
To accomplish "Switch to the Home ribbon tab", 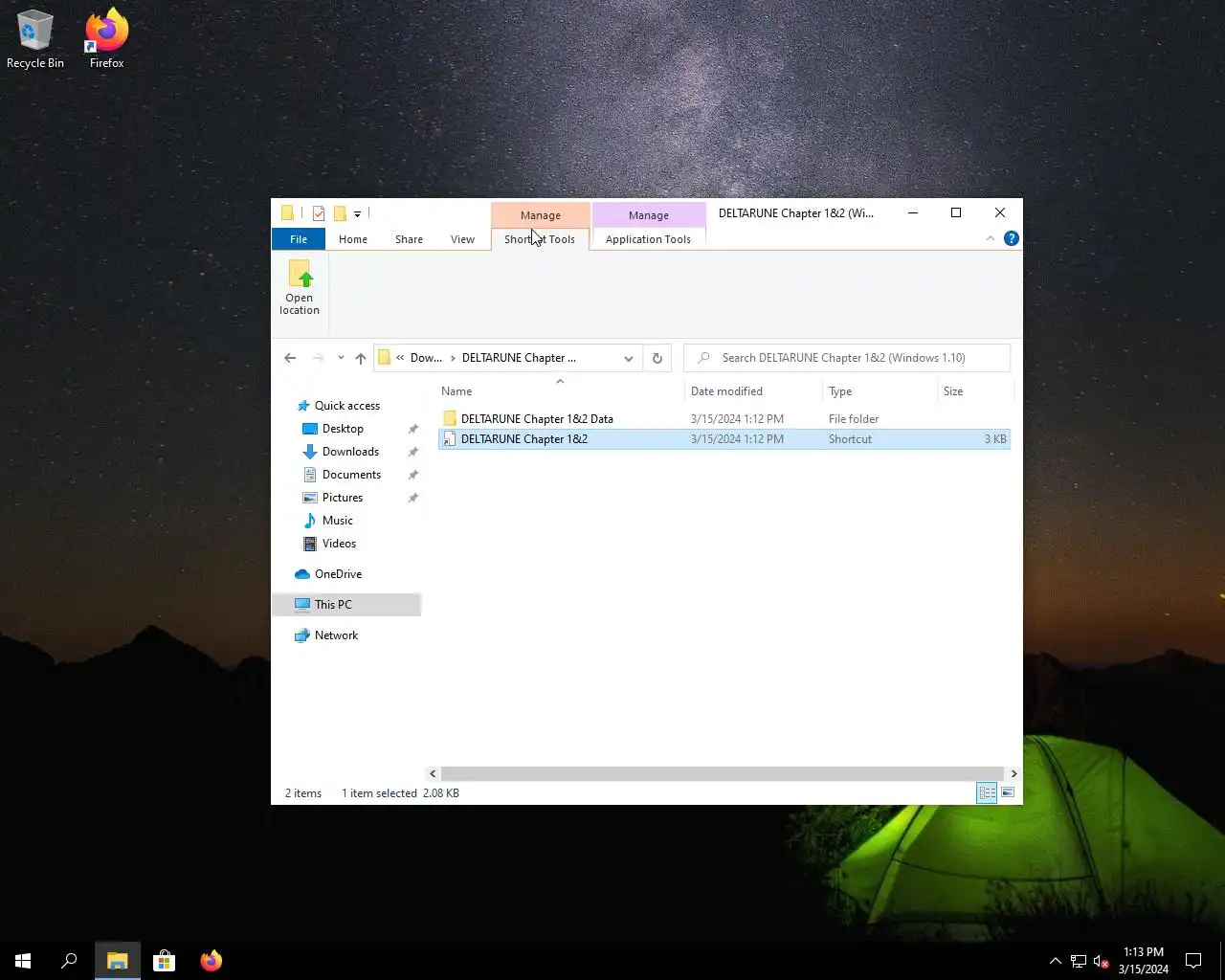I will point(353,239).
